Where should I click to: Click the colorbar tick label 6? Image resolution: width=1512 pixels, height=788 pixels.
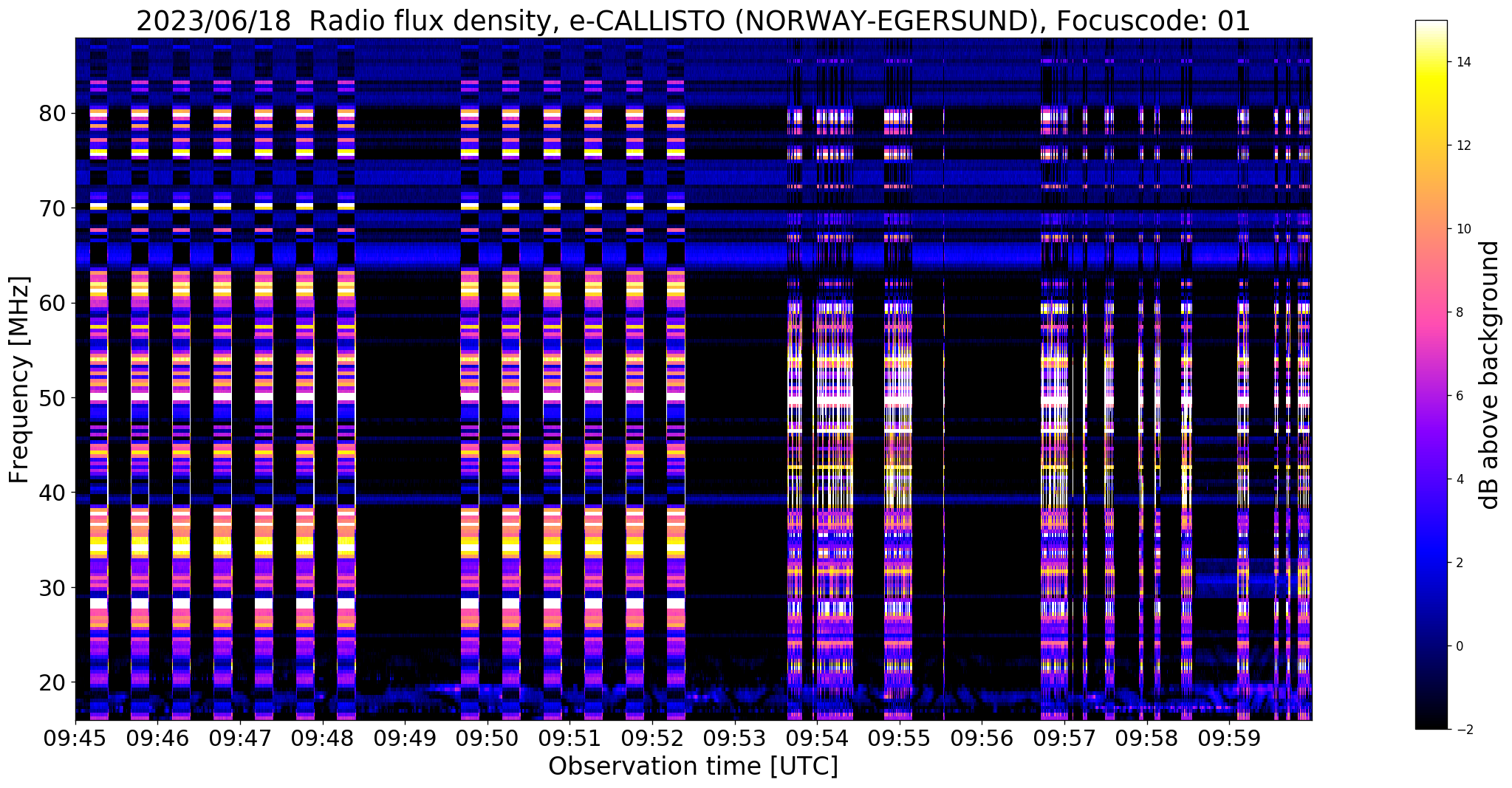[x=1459, y=396]
